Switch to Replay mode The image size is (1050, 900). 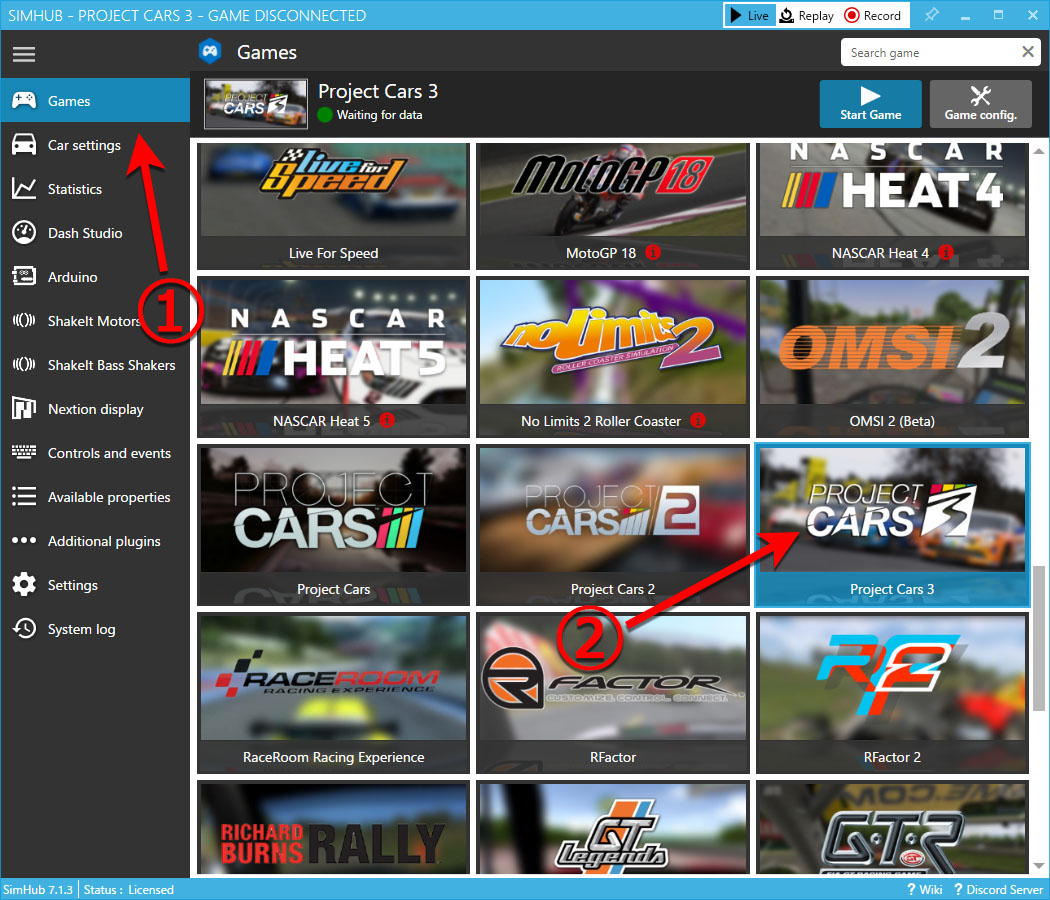tap(807, 15)
